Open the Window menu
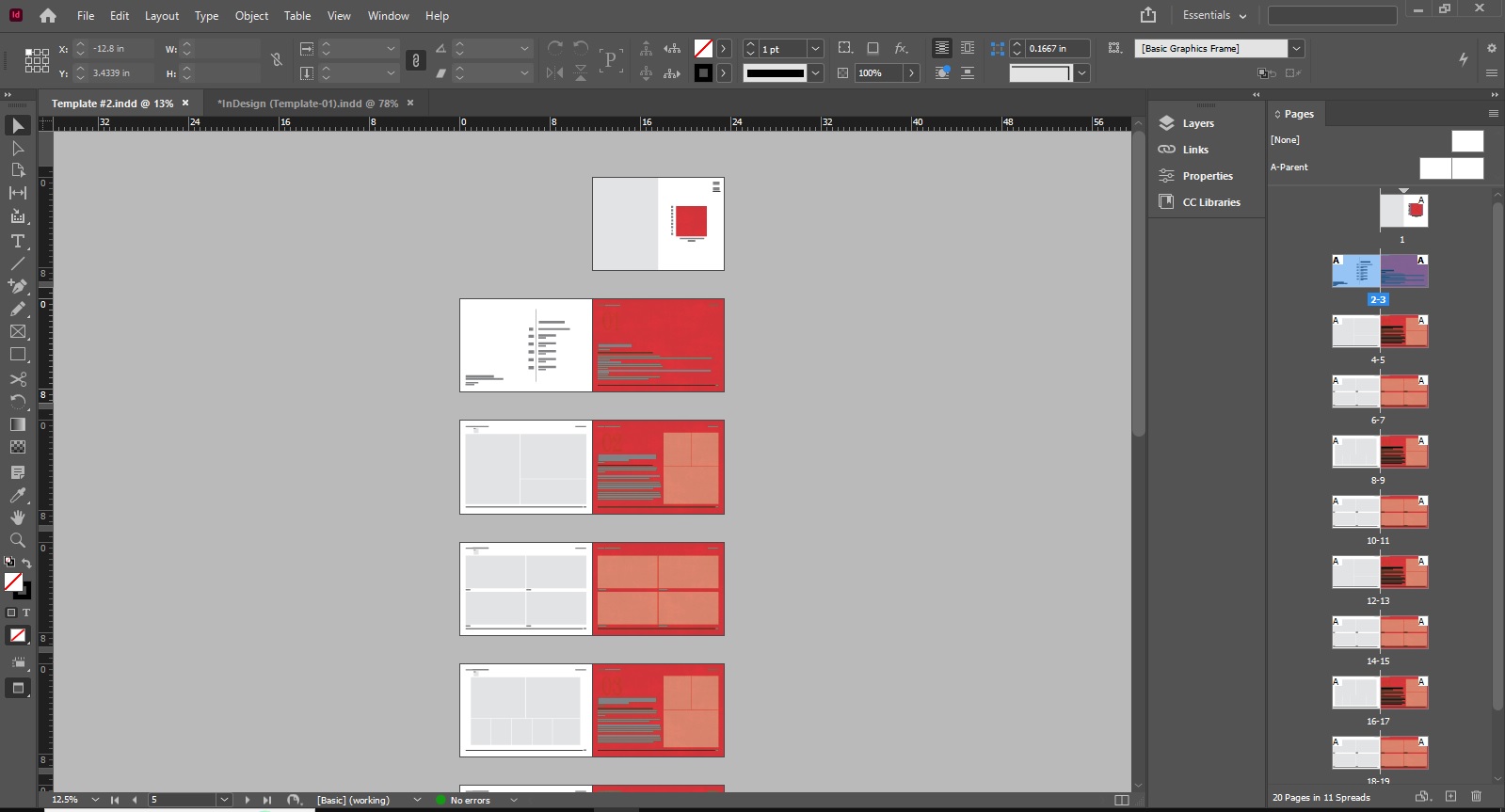This screenshot has width=1505, height=812. coord(388,16)
